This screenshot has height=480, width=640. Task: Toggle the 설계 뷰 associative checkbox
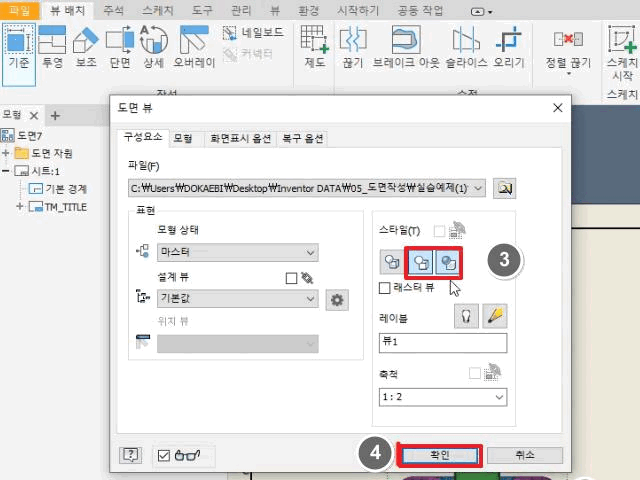291,278
